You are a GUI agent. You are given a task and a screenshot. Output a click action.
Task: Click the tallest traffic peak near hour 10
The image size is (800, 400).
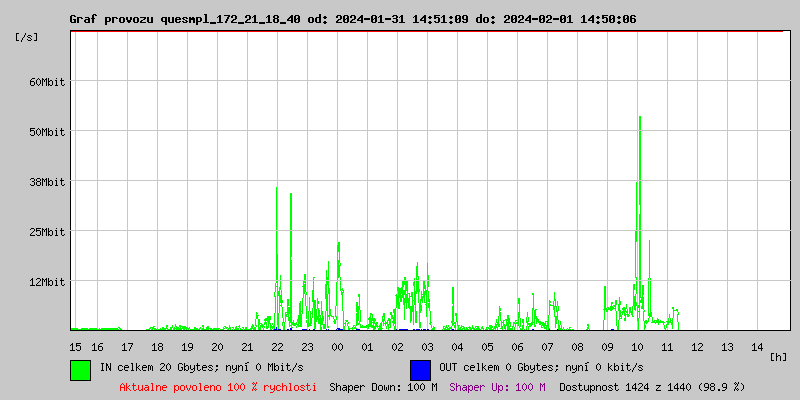tap(639, 120)
